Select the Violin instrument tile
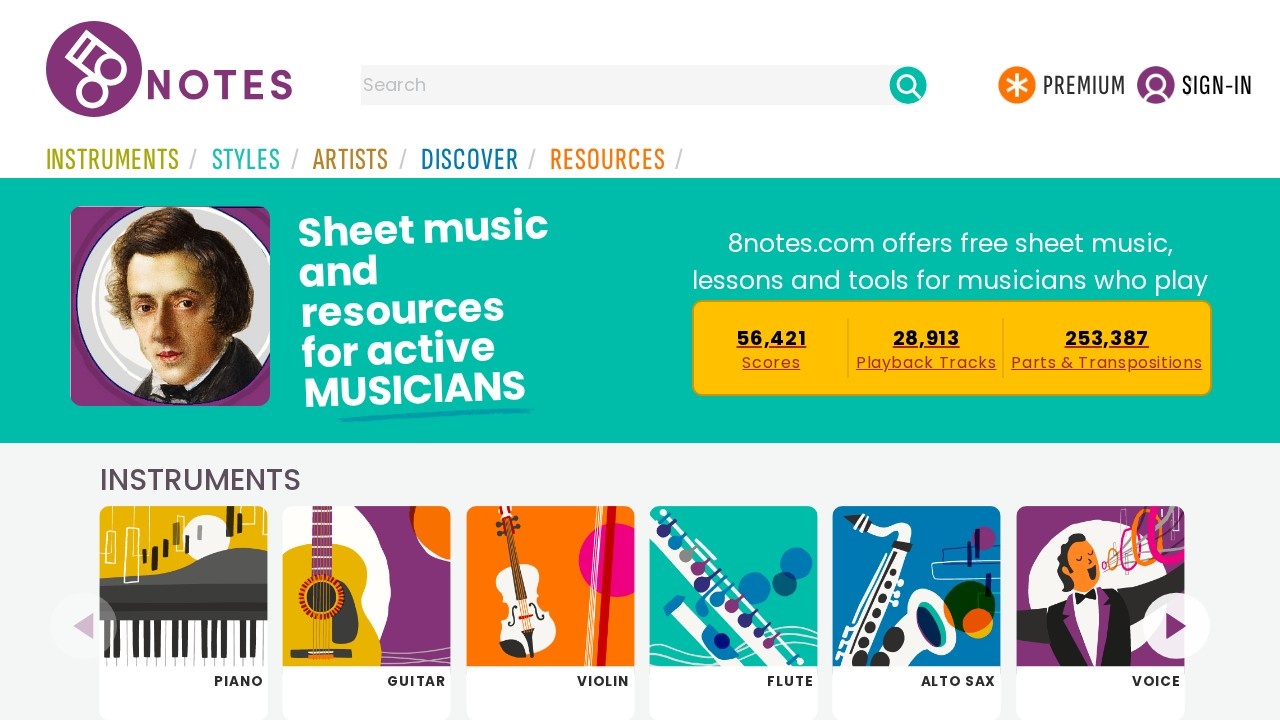Screen dimensions: 1280x720 (550, 600)
